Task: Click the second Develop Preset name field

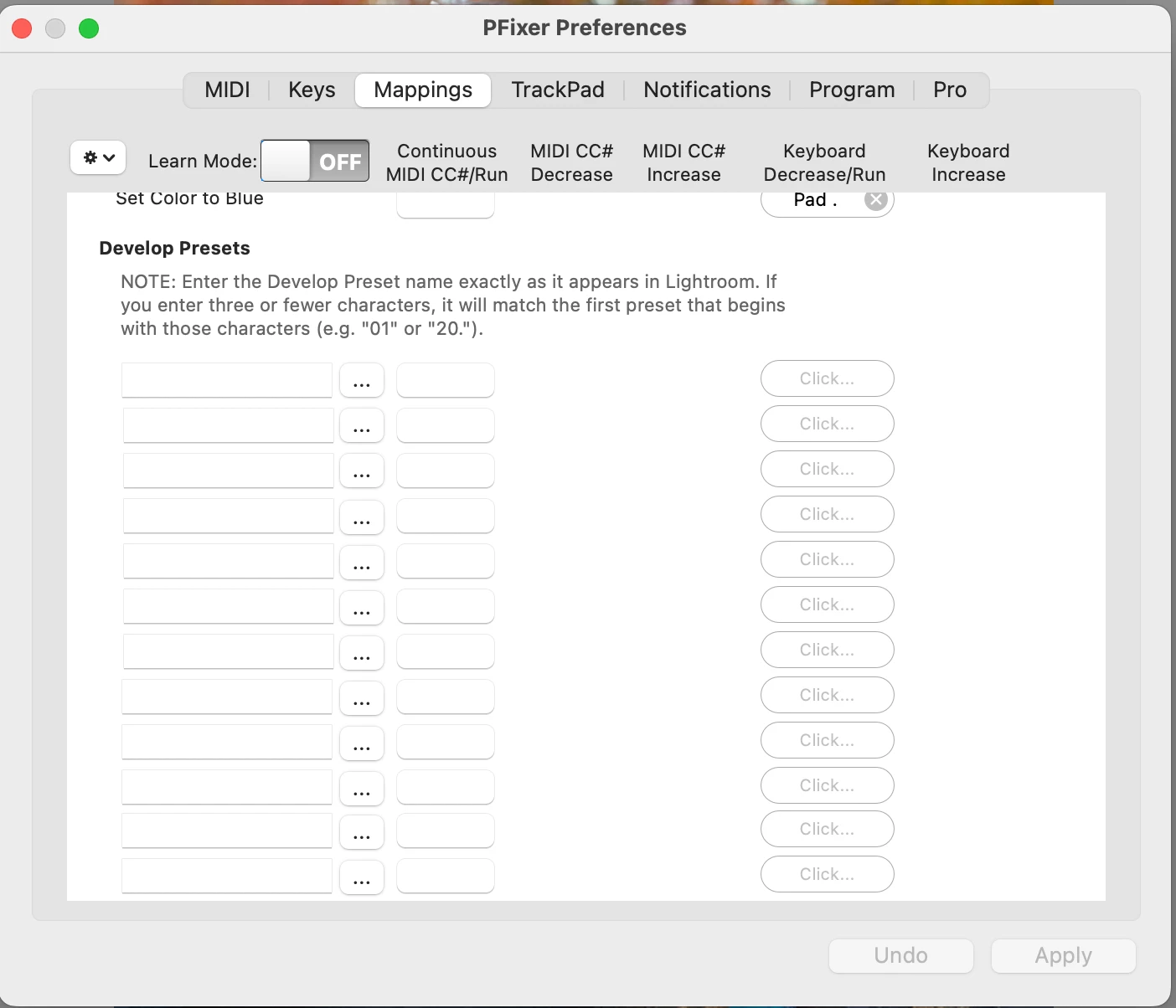Action: 228,425
